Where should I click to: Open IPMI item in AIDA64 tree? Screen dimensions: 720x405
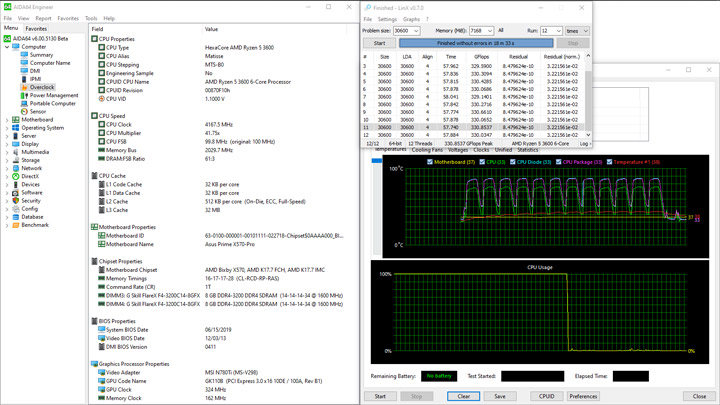tap(35, 79)
